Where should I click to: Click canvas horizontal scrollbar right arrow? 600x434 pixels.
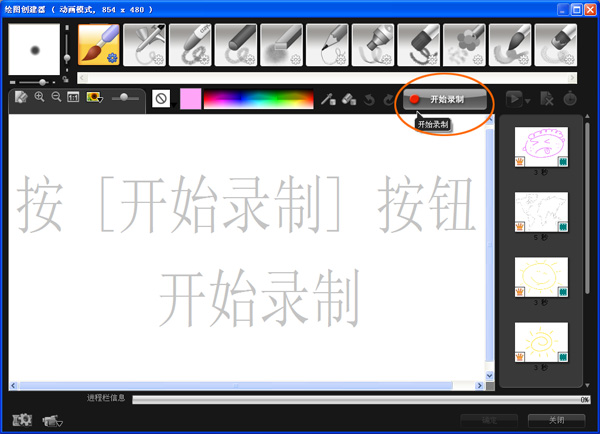(x=480, y=386)
